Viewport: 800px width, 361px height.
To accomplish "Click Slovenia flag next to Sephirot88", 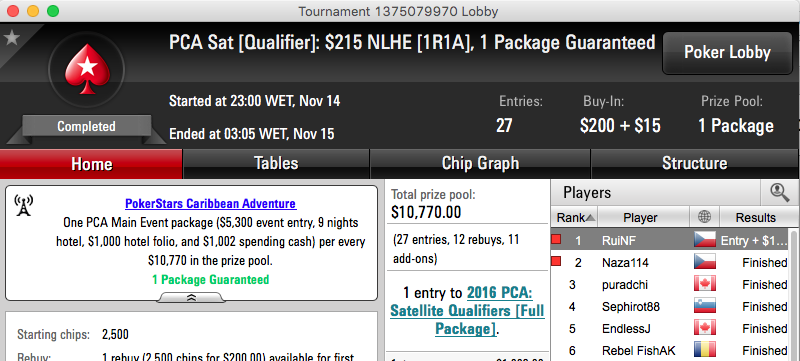I will click(705, 306).
